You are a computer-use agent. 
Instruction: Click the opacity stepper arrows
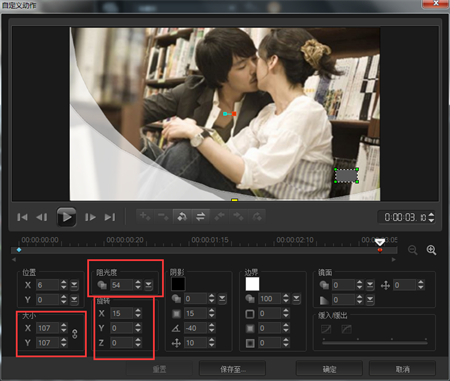138,285
